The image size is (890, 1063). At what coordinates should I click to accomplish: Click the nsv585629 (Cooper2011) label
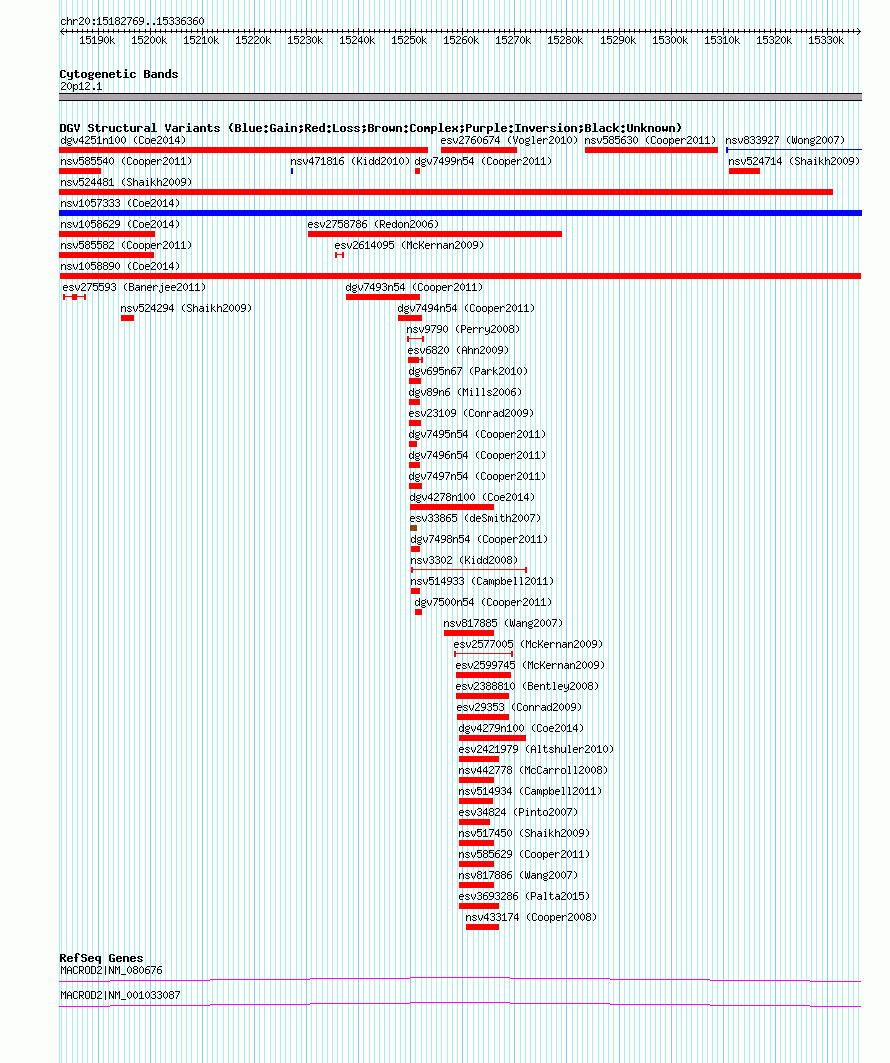tap(524, 855)
